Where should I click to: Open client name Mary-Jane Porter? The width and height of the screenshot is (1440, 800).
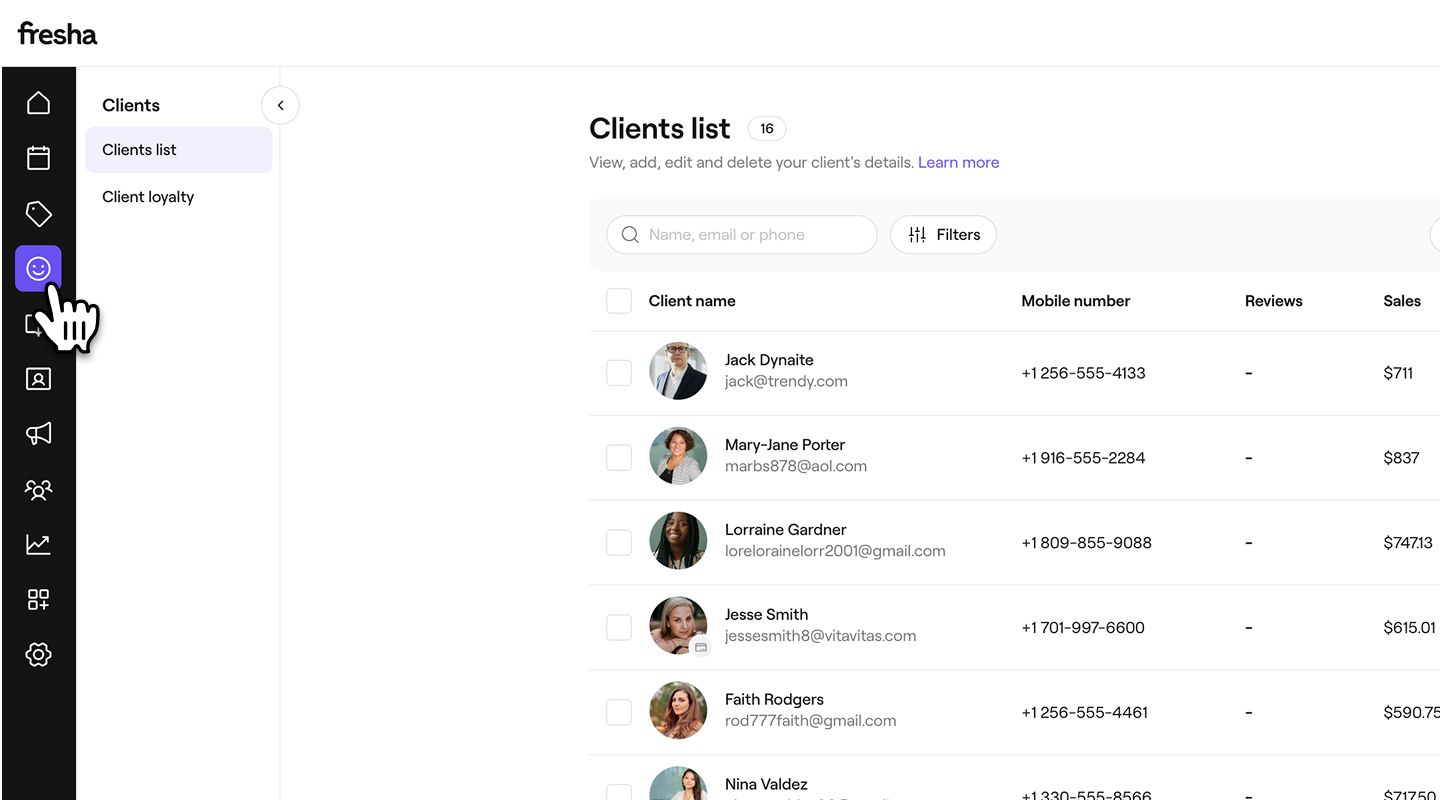click(x=785, y=445)
